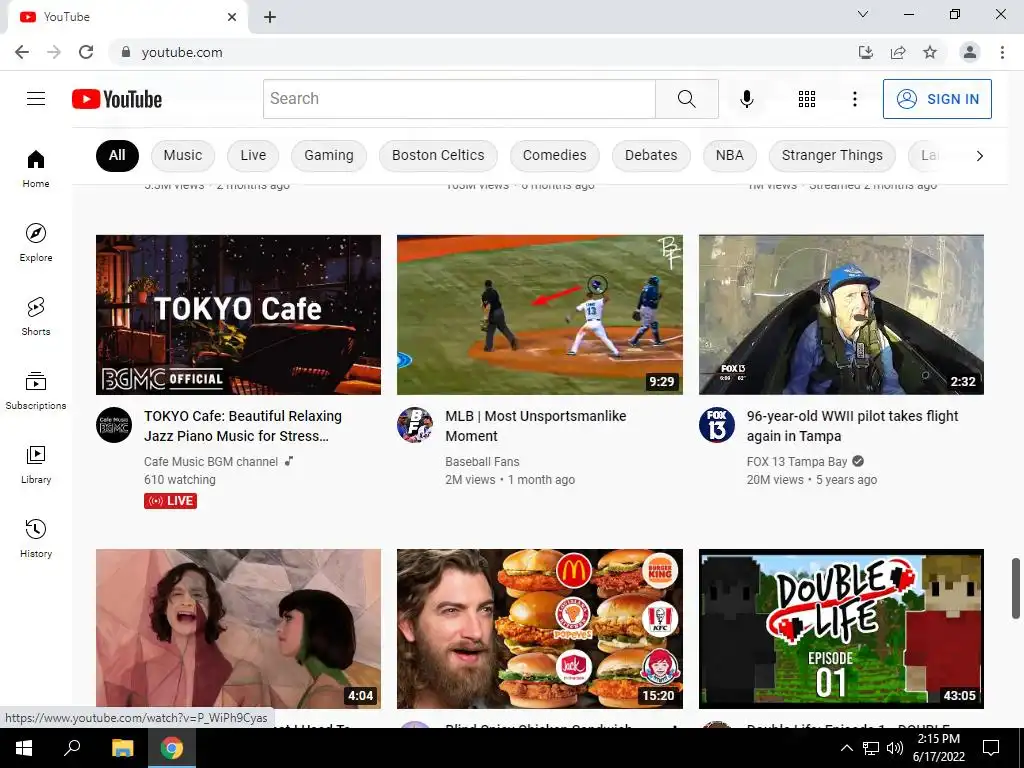1024x768 pixels.
Task: Open the hamburger guide menu
Action: coord(36,99)
